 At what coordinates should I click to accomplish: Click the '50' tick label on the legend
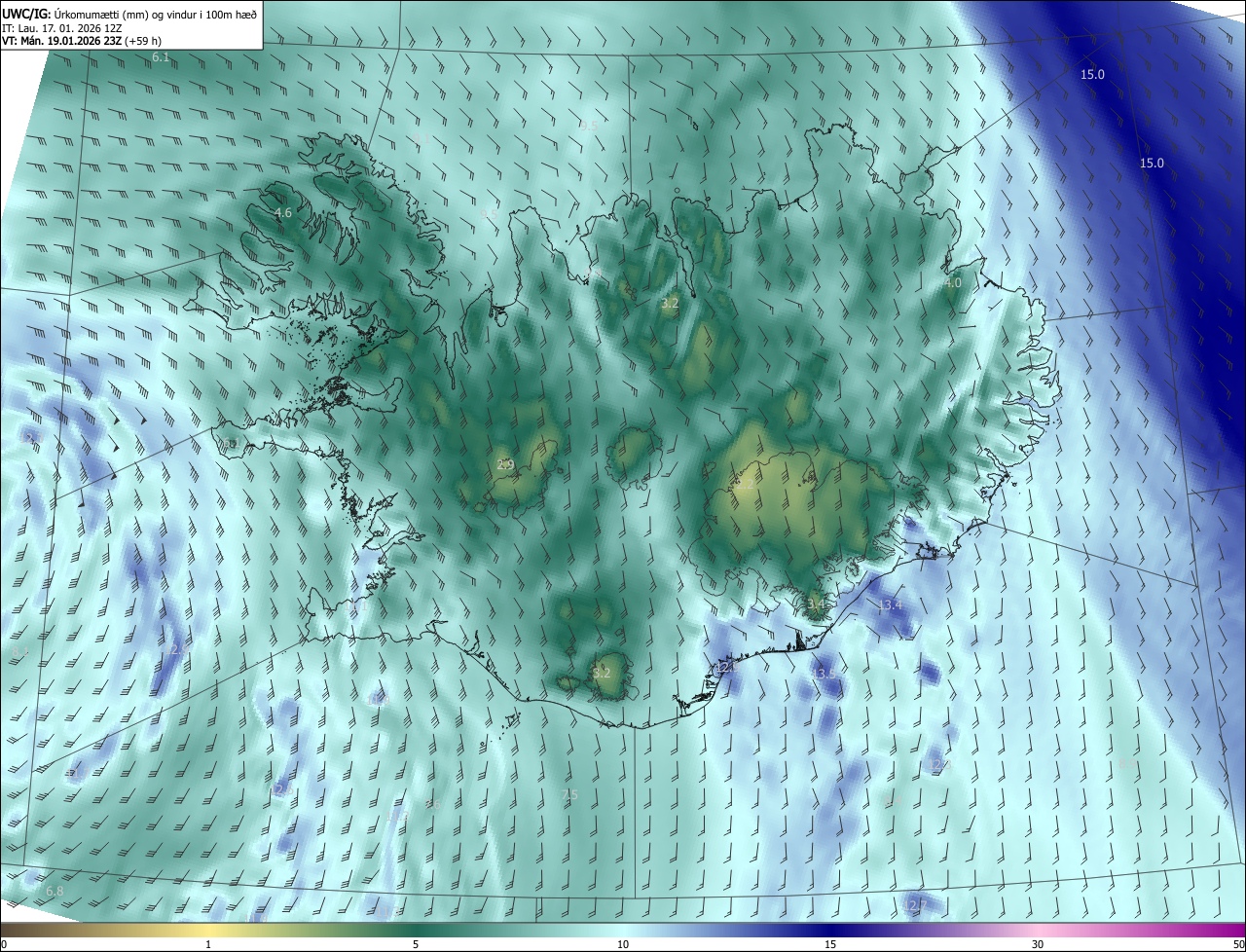point(1238,945)
